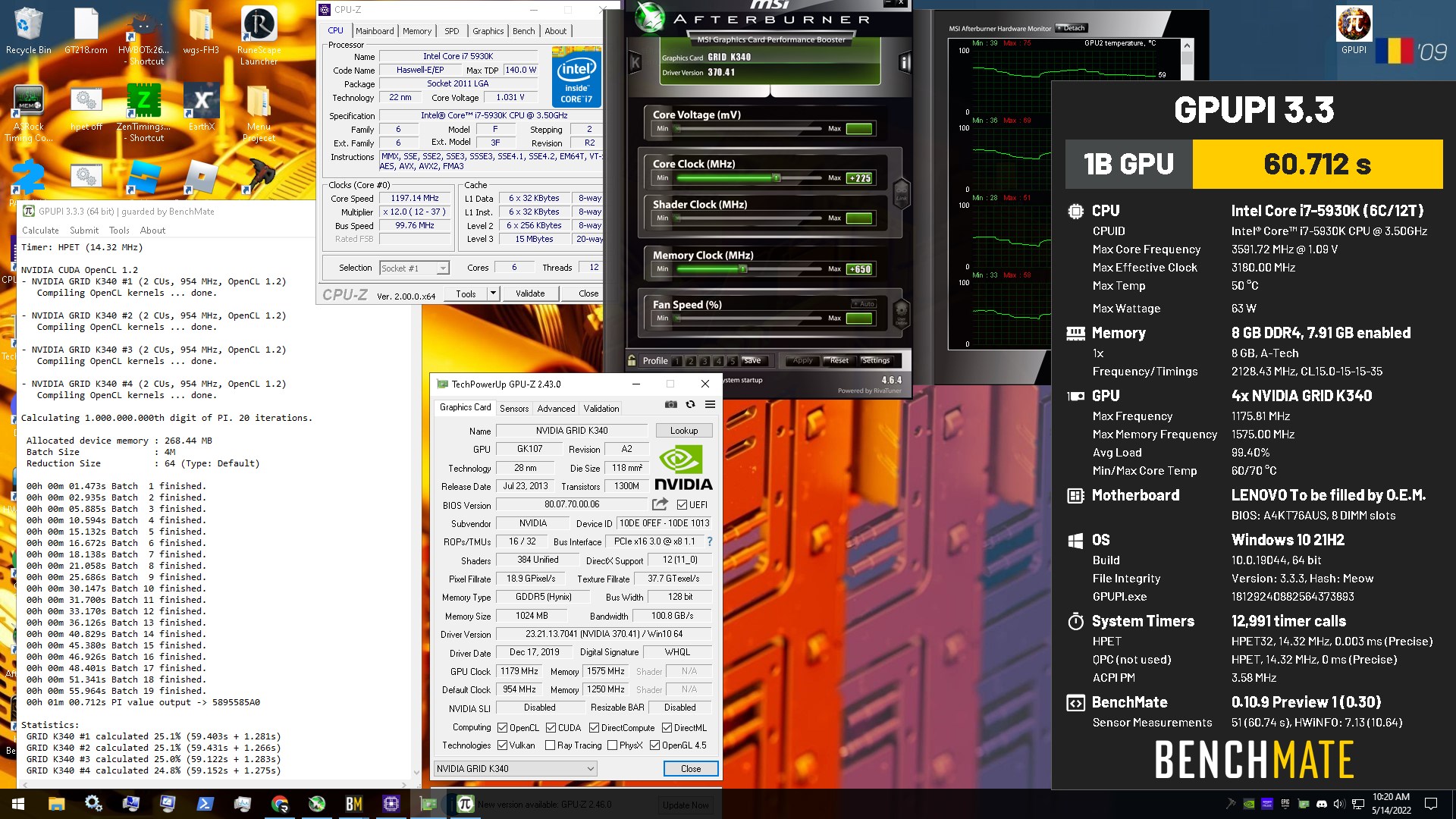
Task: Open the Tools menu in GPUPI
Action: tap(119, 231)
